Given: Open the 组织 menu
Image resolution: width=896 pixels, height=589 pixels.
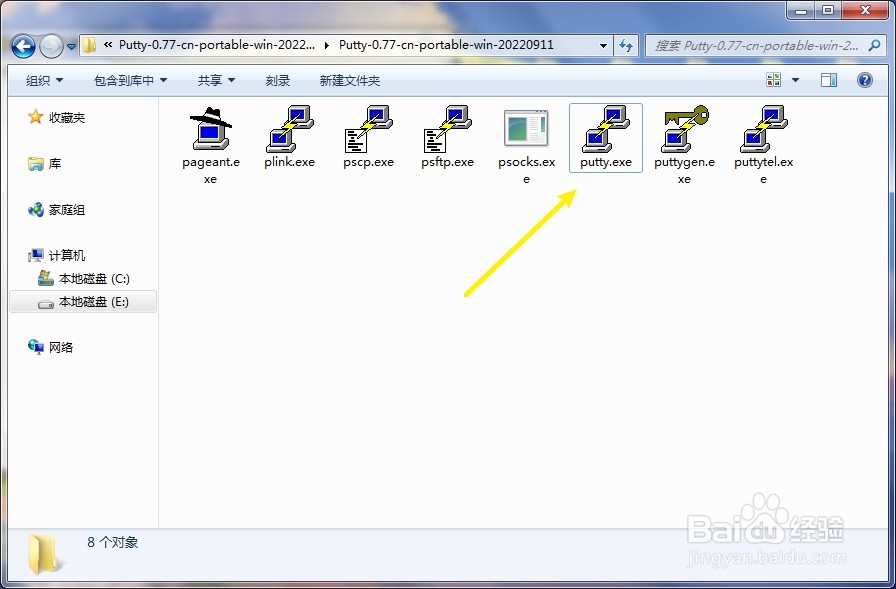Looking at the screenshot, I should click(45, 81).
